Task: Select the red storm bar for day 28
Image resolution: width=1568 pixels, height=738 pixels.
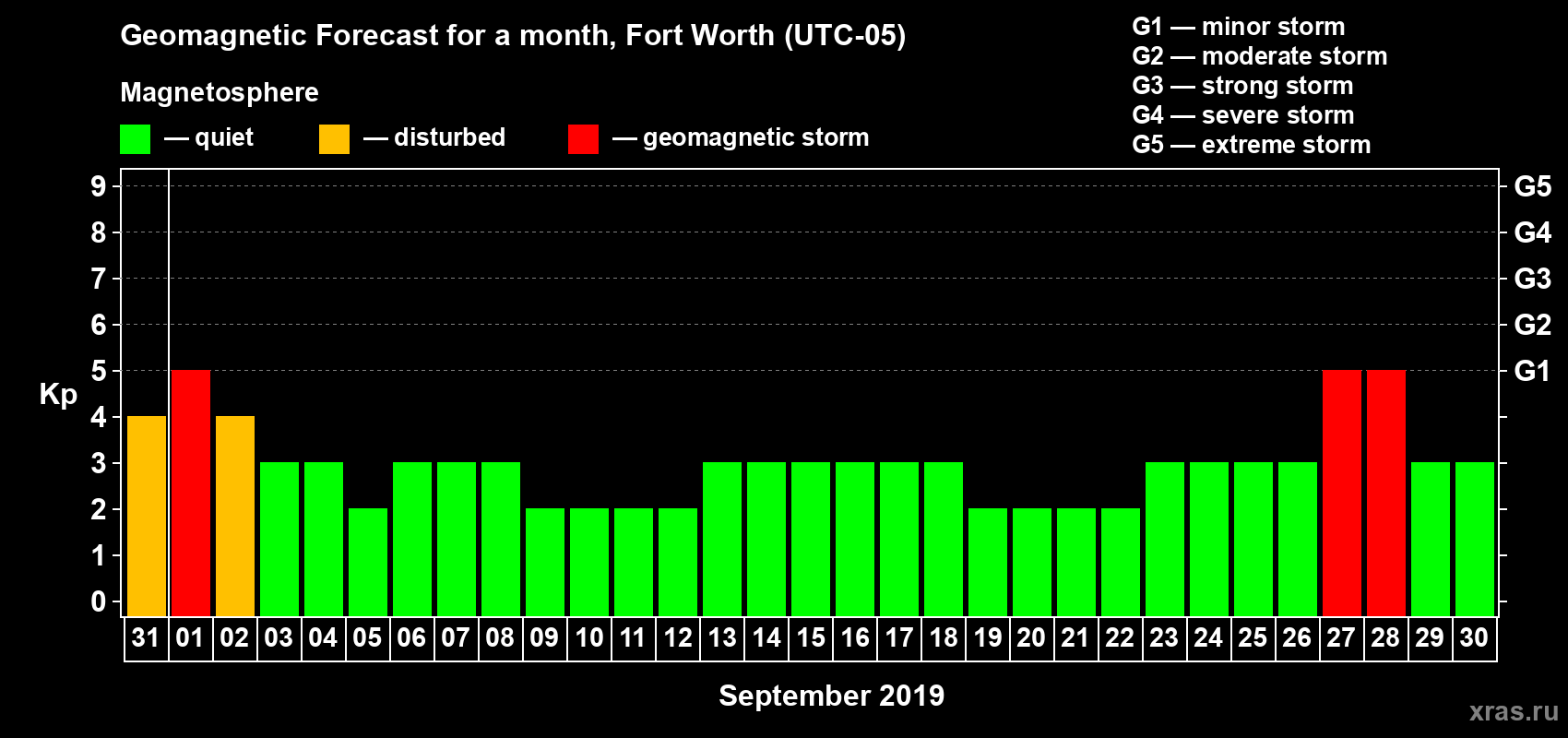Action: 1386,493
